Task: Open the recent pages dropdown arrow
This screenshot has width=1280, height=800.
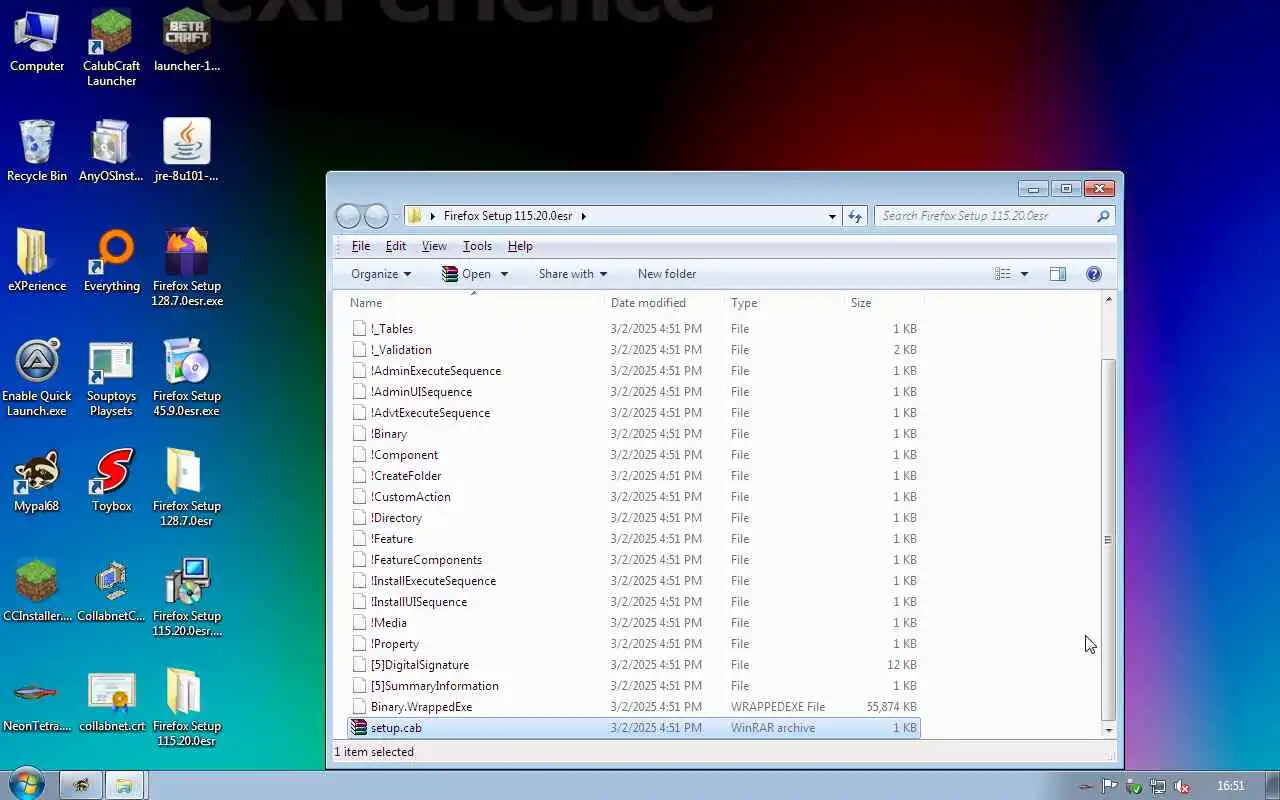Action: pyautogui.click(x=397, y=216)
